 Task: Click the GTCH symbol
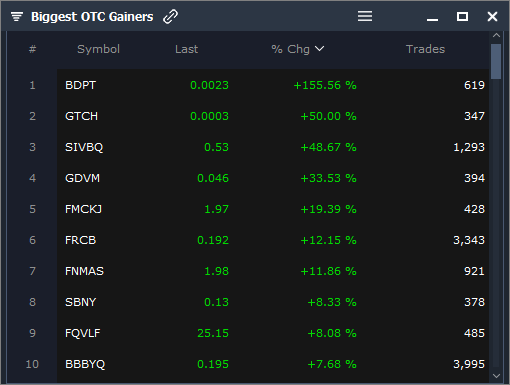tap(81, 116)
